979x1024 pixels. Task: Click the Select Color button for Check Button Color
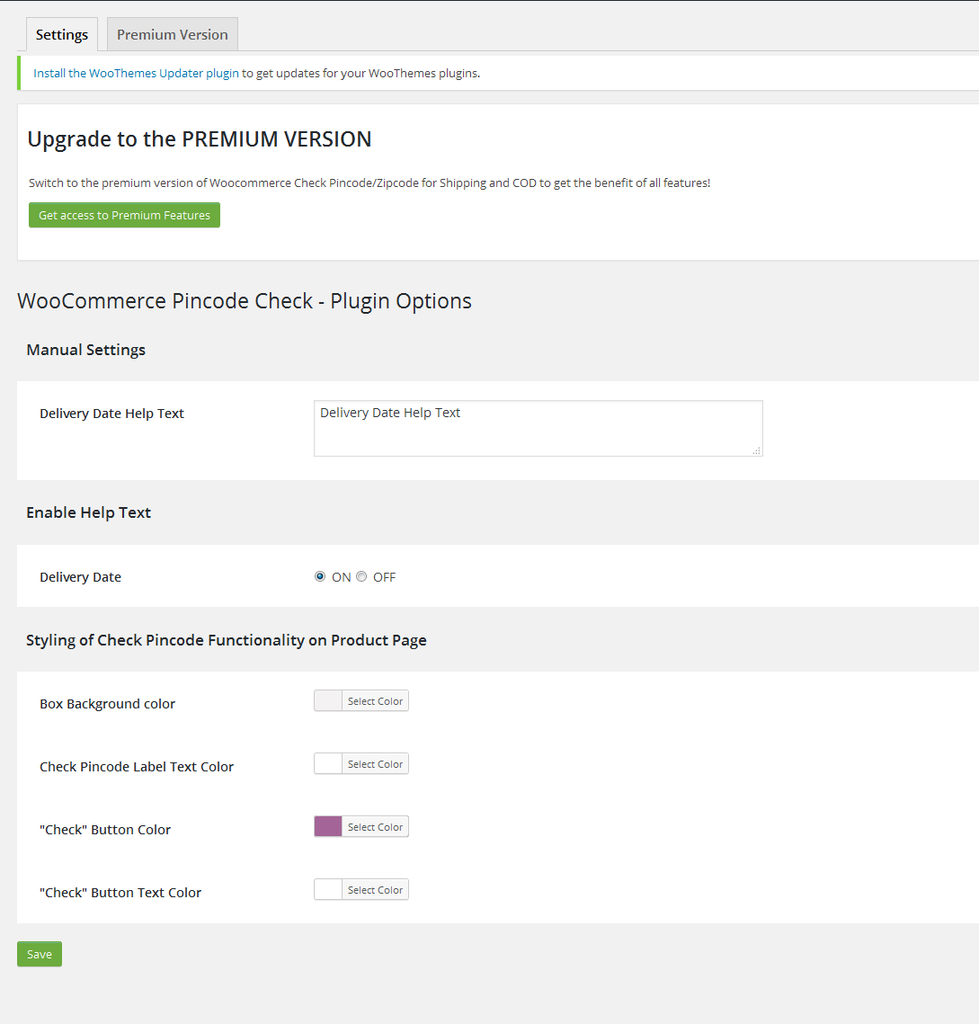point(374,826)
